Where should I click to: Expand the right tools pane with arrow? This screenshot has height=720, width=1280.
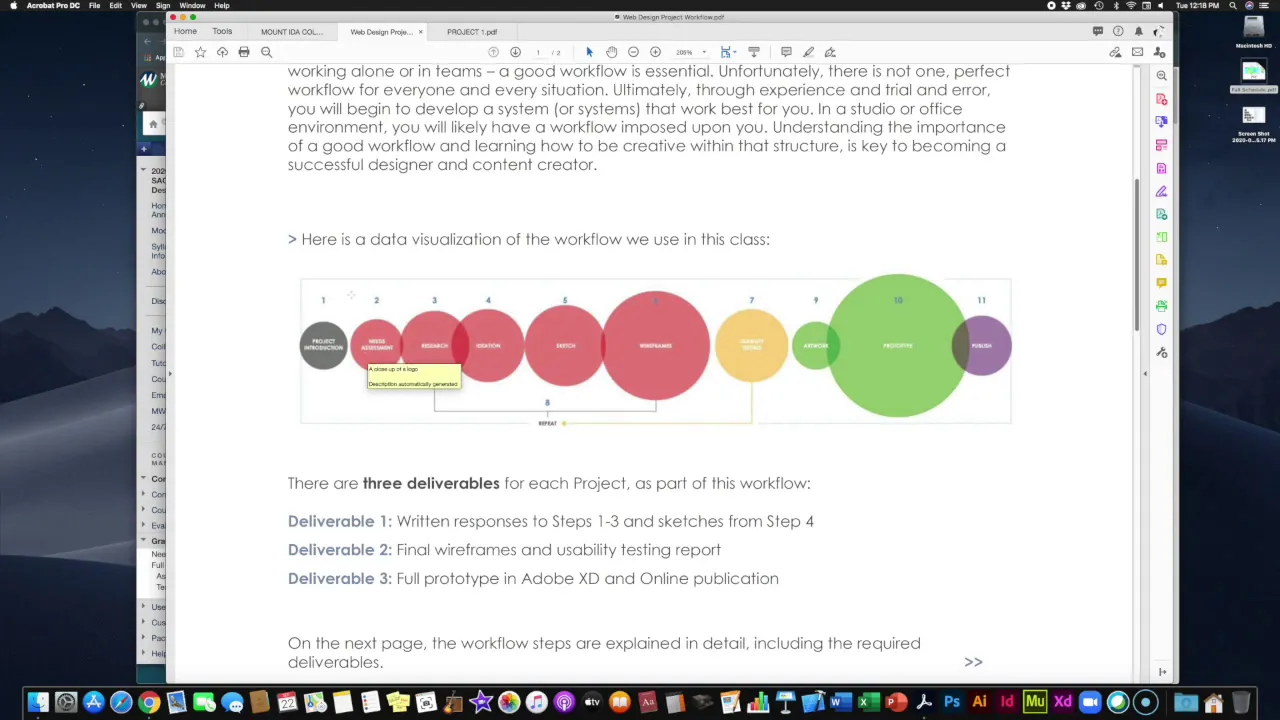pos(1145,373)
